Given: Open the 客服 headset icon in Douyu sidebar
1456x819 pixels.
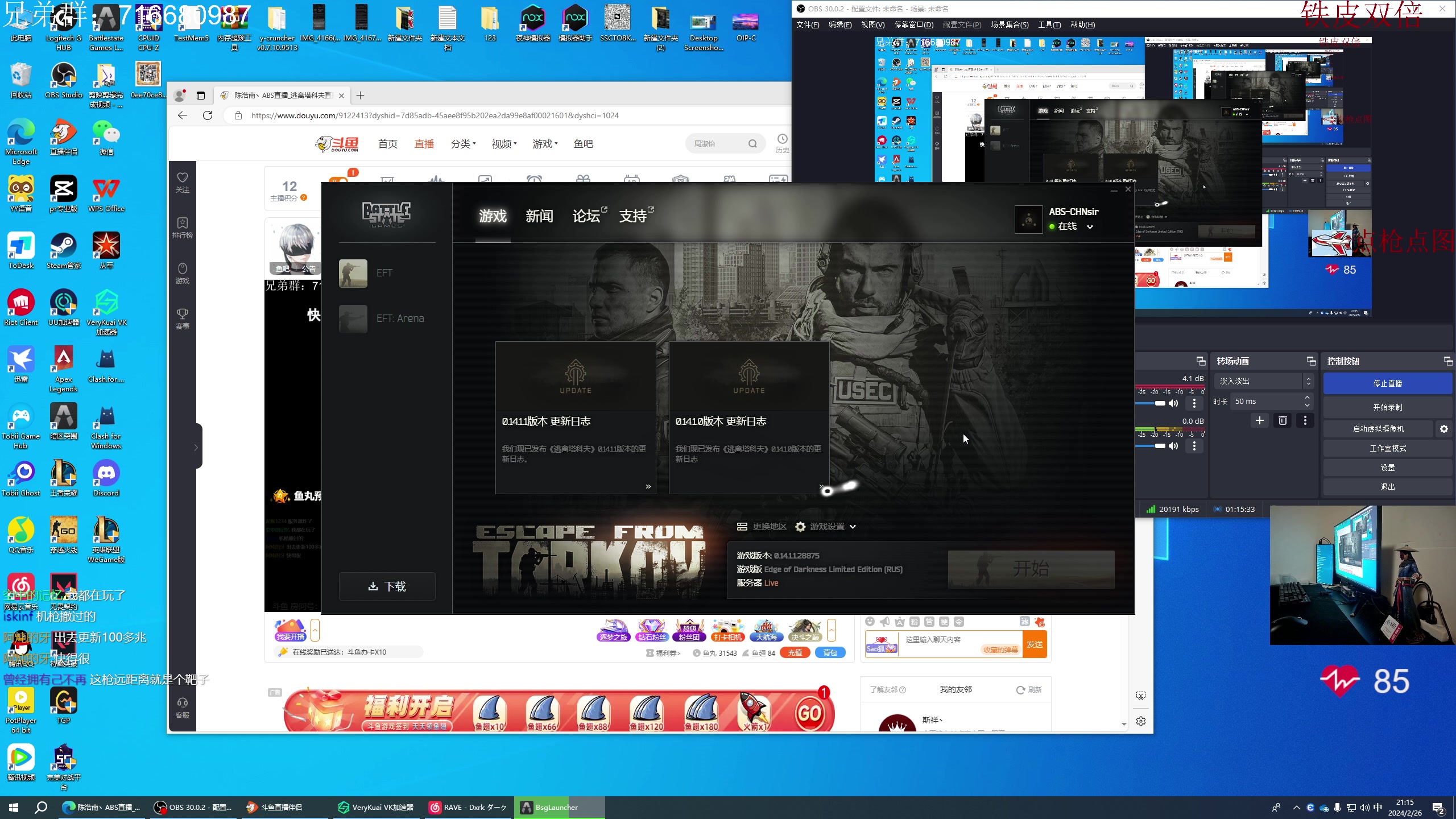Looking at the screenshot, I should coord(182,708).
